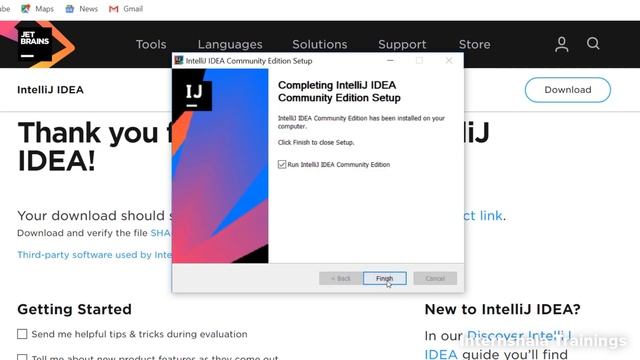Click the 'Click Finish to close Setup.' text

pyautogui.click(x=316, y=142)
